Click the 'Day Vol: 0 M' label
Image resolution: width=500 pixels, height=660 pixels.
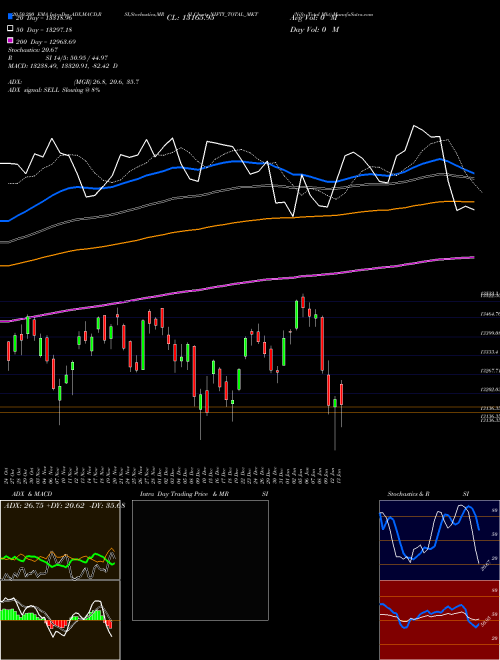314,29
